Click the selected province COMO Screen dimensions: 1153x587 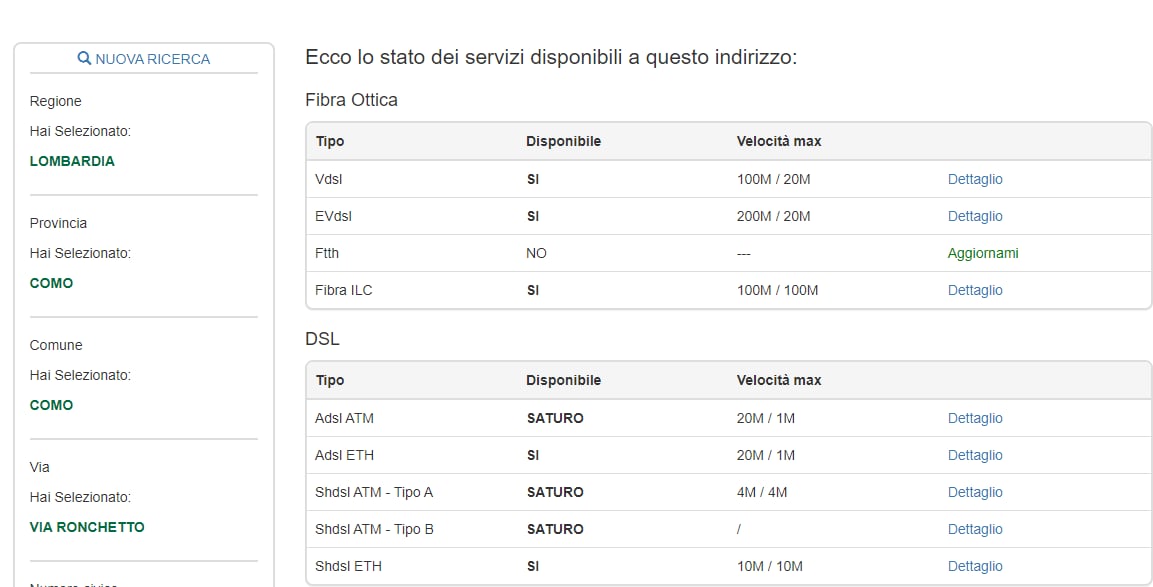51,283
